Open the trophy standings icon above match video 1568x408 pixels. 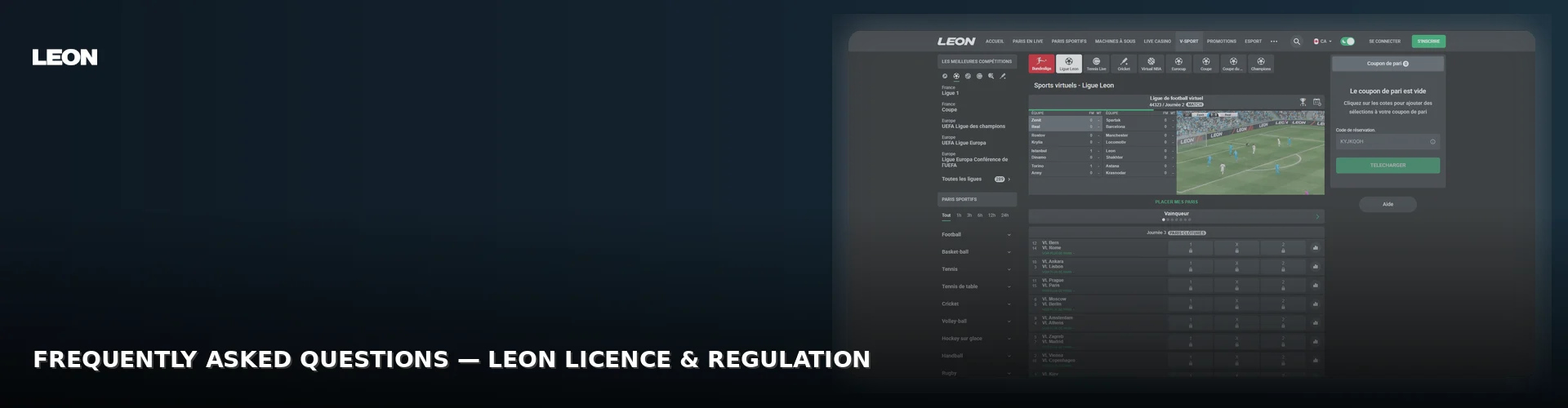[x=1303, y=102]
